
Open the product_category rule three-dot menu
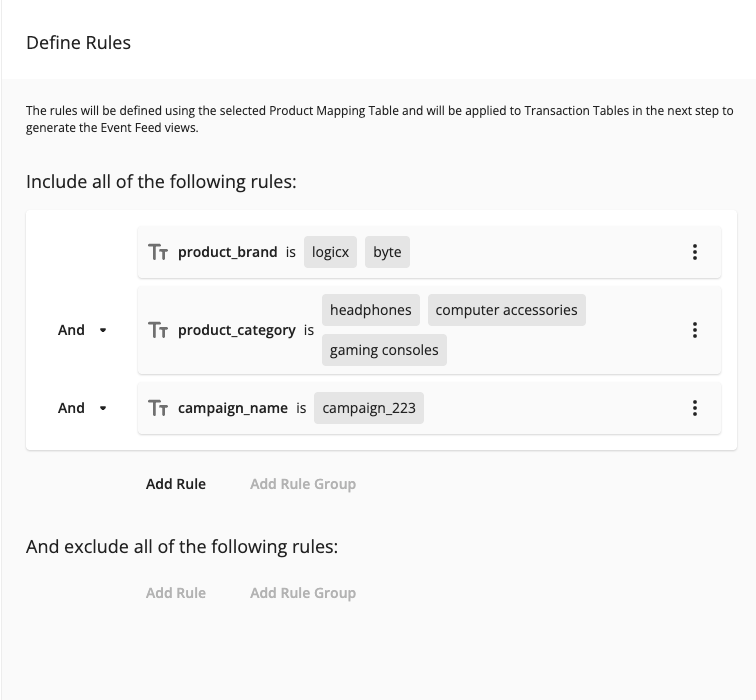tap(695, 330)
